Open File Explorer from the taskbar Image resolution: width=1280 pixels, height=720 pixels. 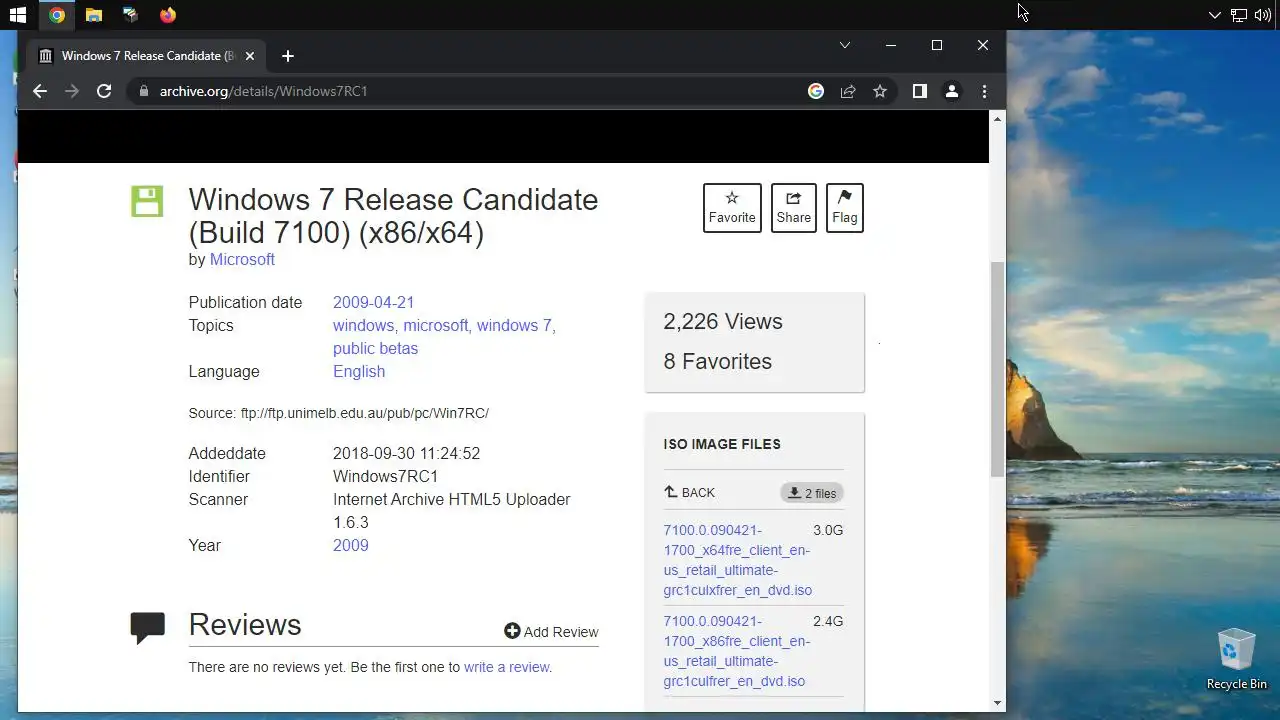coord(93,15)
